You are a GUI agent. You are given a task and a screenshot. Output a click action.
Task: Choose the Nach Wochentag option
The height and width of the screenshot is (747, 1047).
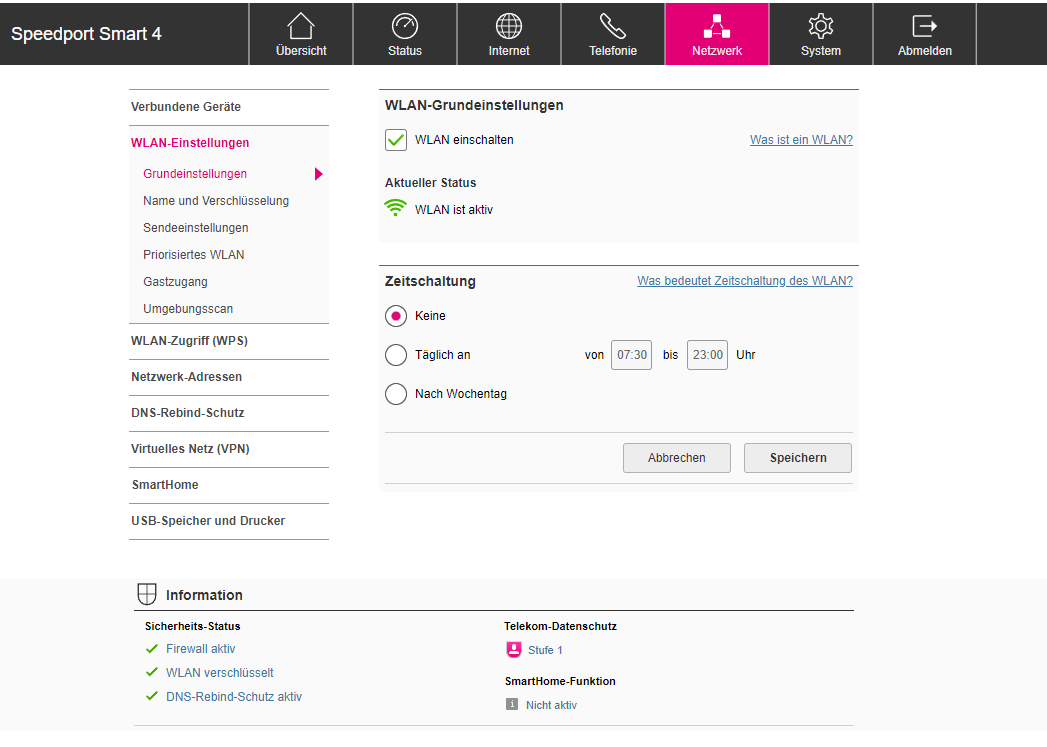coord(396,394)
